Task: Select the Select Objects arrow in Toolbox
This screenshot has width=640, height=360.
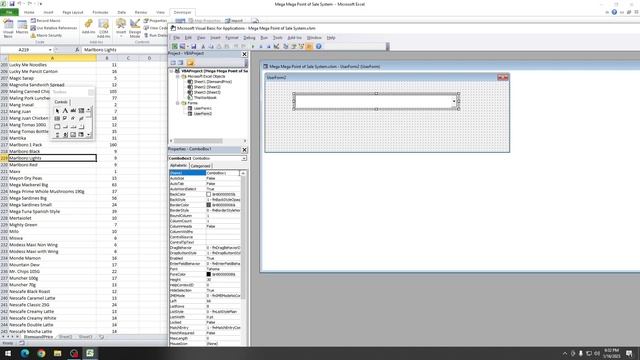Action: [x=57, y=111]
